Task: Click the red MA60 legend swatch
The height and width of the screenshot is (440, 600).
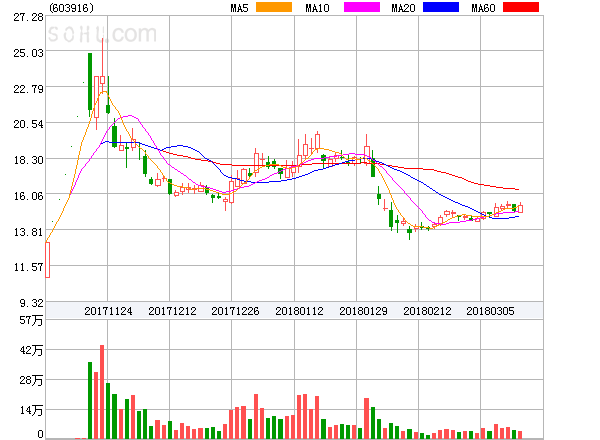Action: [521, 7]
